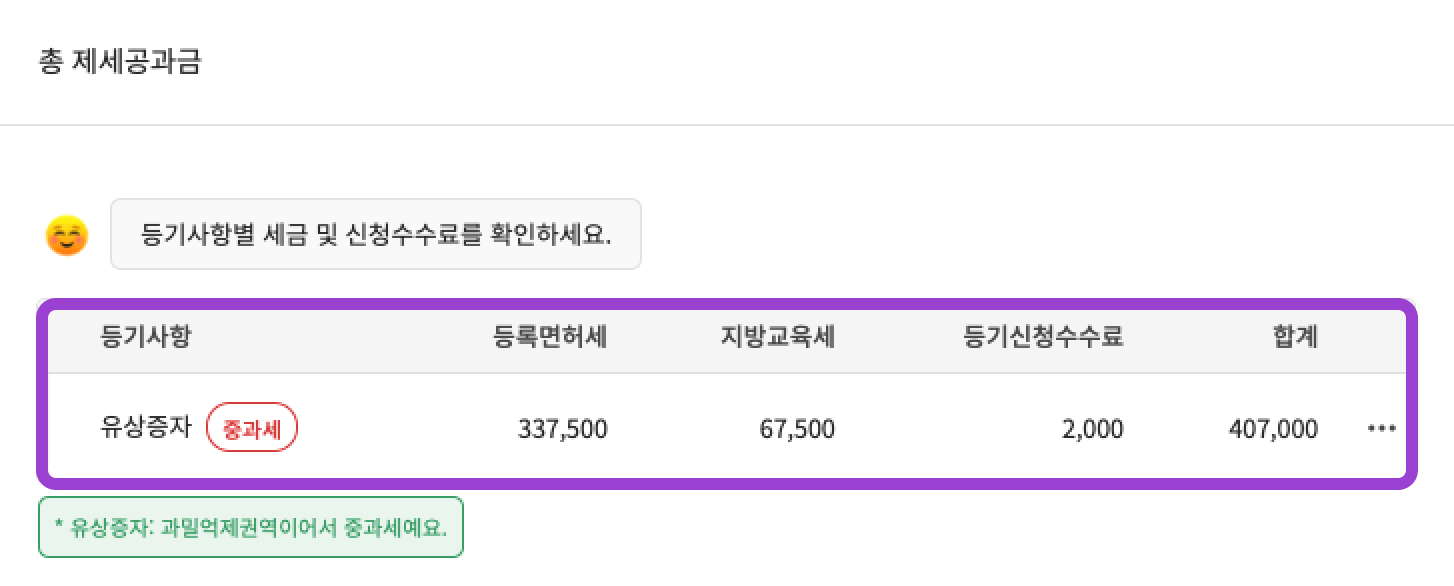1454x586 pixels.
Task: Click the green 과밀억제권역 note box
Action: 250,527
